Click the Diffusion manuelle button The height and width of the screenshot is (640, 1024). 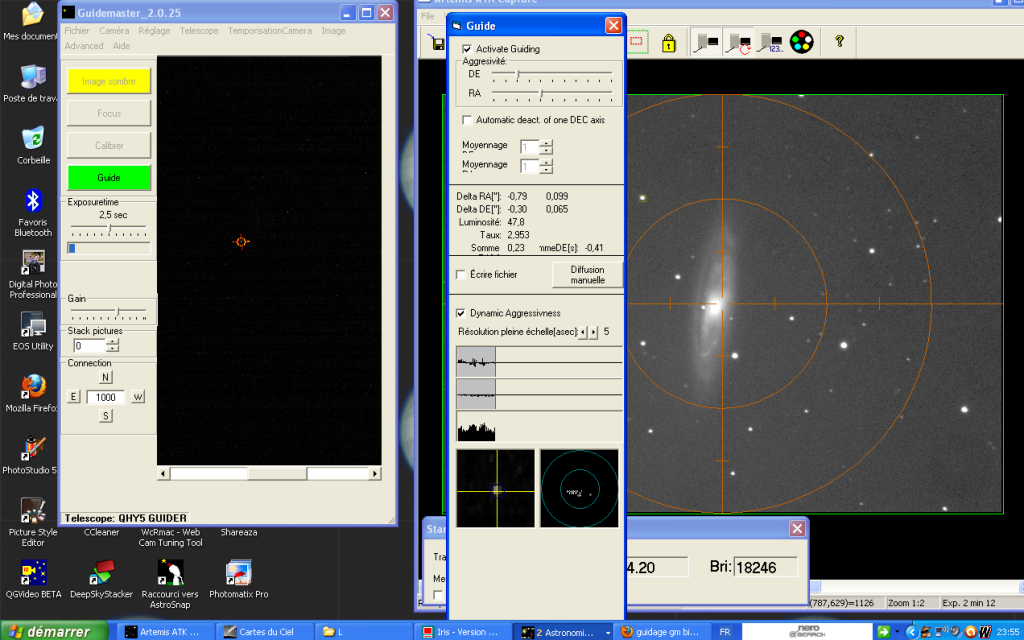point(588,275)
